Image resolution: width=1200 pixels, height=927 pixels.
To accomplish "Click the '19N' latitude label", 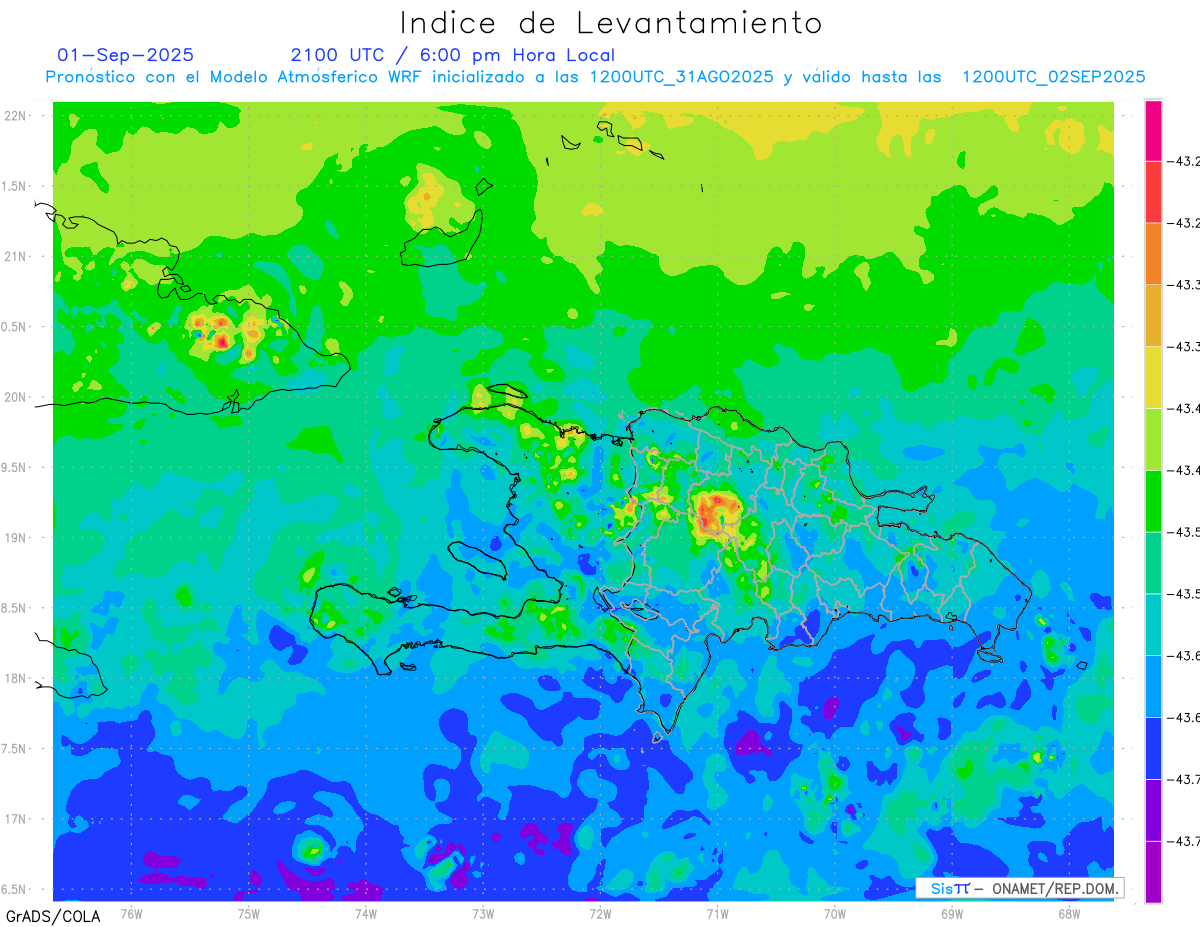I will pyautogui.click(x=15, y=538).
